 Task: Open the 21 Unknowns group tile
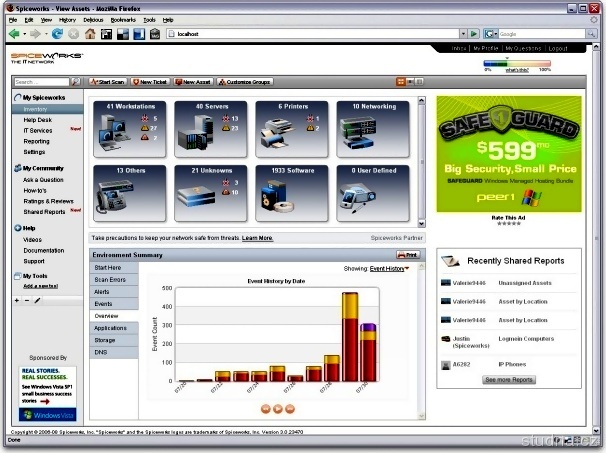coord(211,193)
